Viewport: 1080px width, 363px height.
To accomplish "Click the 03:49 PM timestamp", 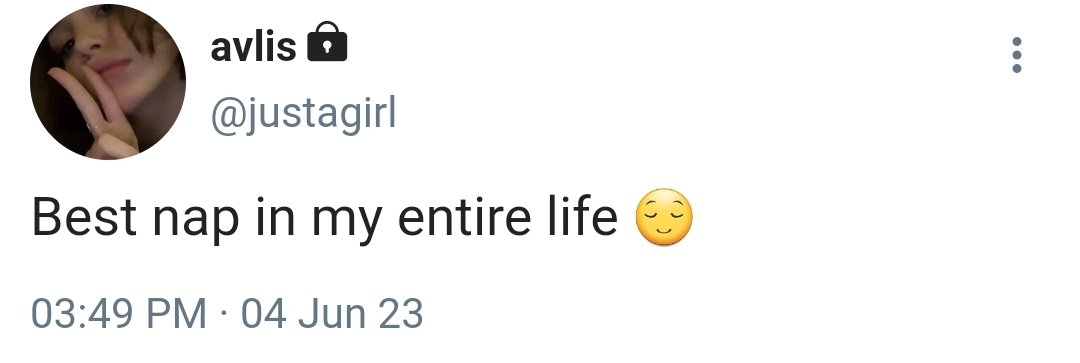I will coord(118,314).
